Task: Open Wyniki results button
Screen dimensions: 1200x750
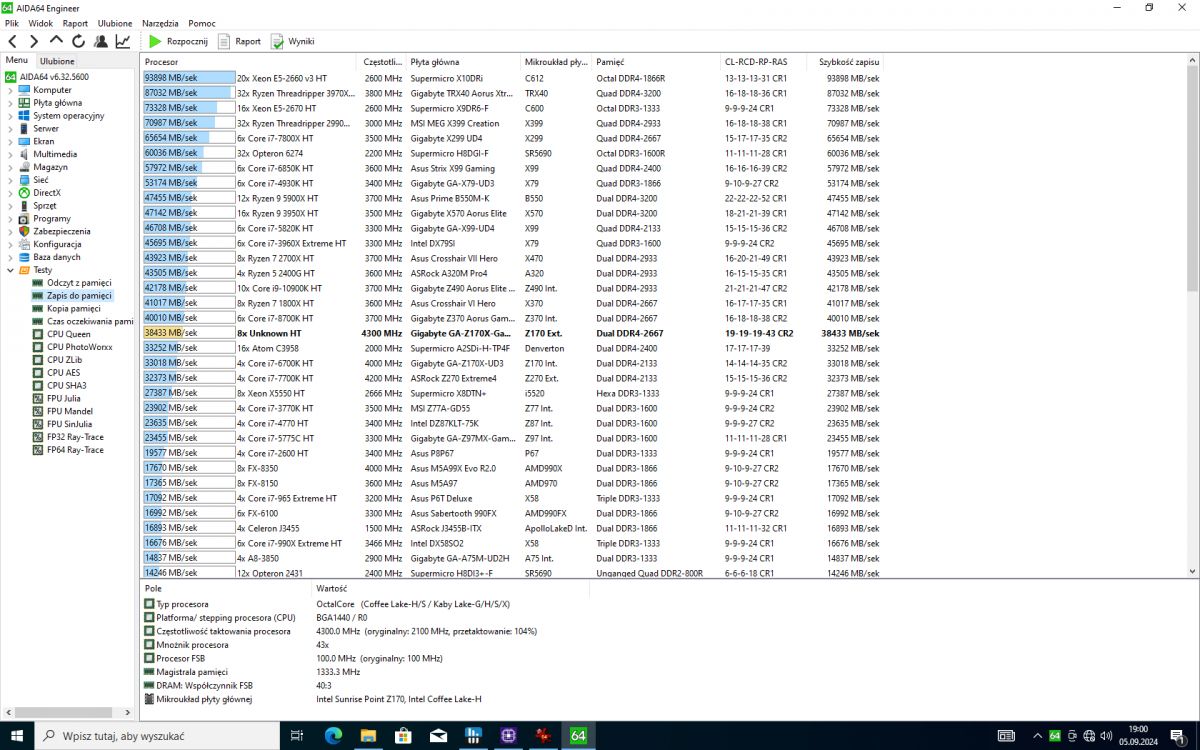Action: [292, 41]
